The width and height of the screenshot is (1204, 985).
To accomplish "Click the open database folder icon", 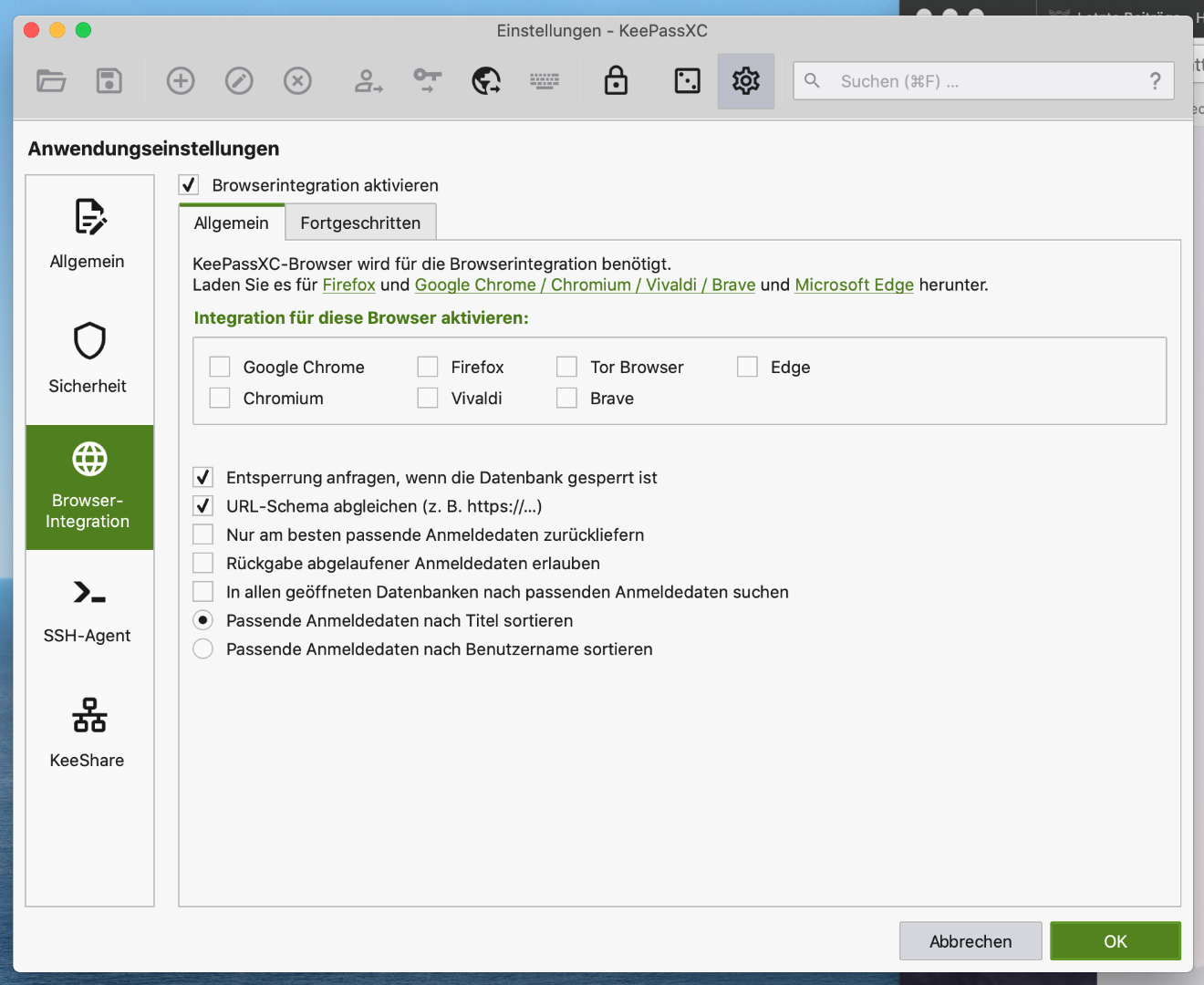I will (51, 81).
